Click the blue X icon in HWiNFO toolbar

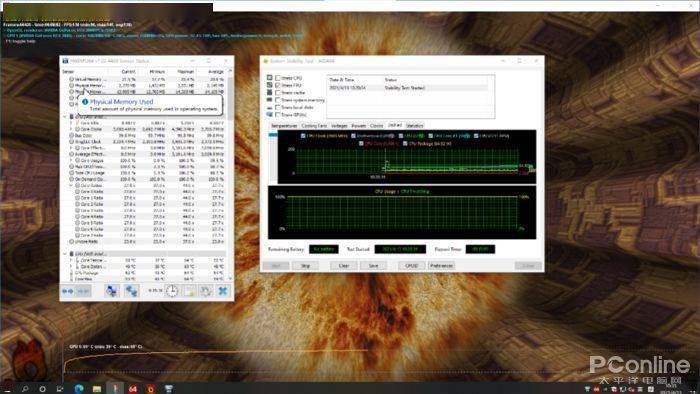223,291
